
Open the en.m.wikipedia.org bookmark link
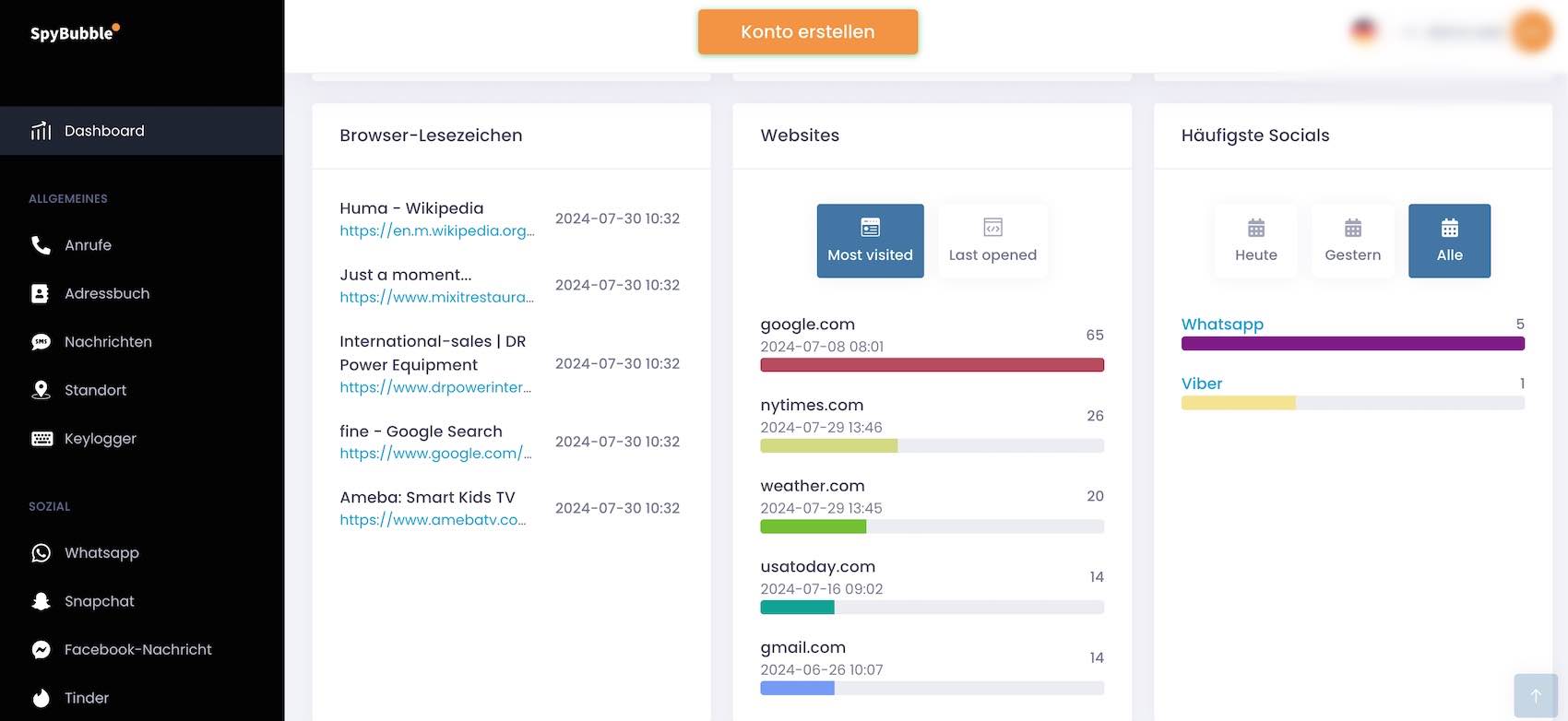pyautogui.click(x=437, y=230)
